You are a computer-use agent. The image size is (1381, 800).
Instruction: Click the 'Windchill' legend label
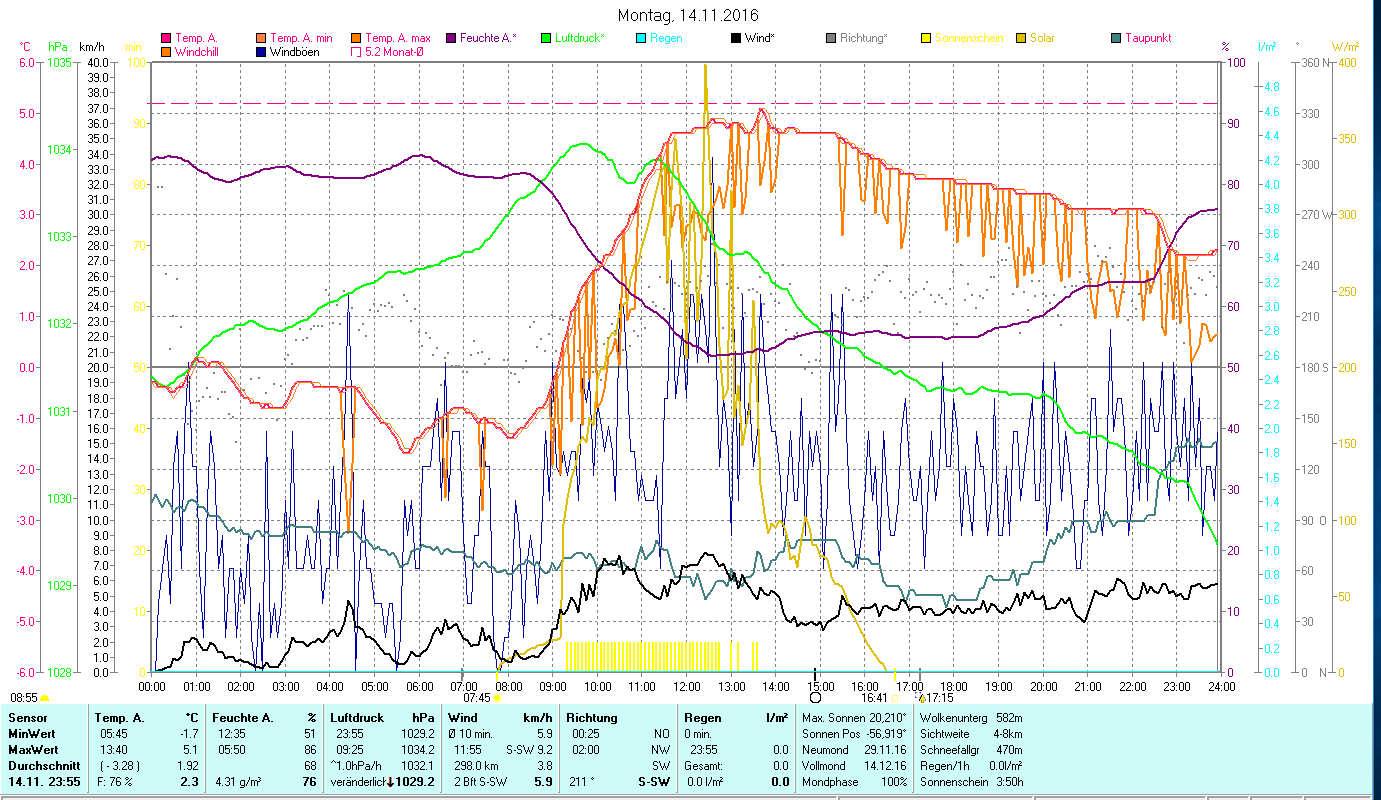198,51
